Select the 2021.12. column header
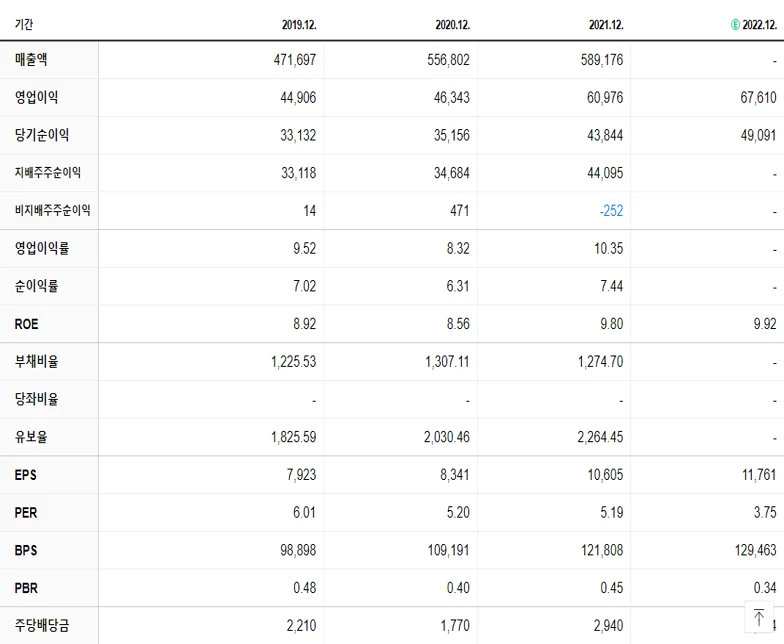This screenshot has height=644, width=784. [606, 25]
